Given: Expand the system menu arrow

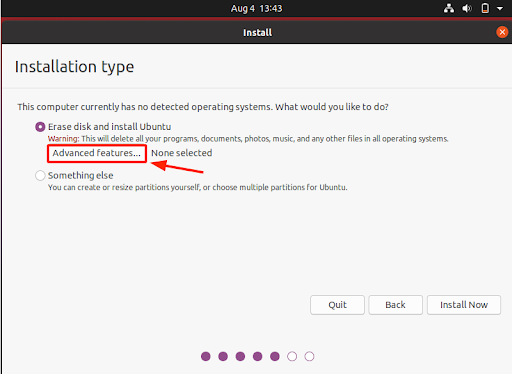Looking at the screenshot, I should [500, 9].
